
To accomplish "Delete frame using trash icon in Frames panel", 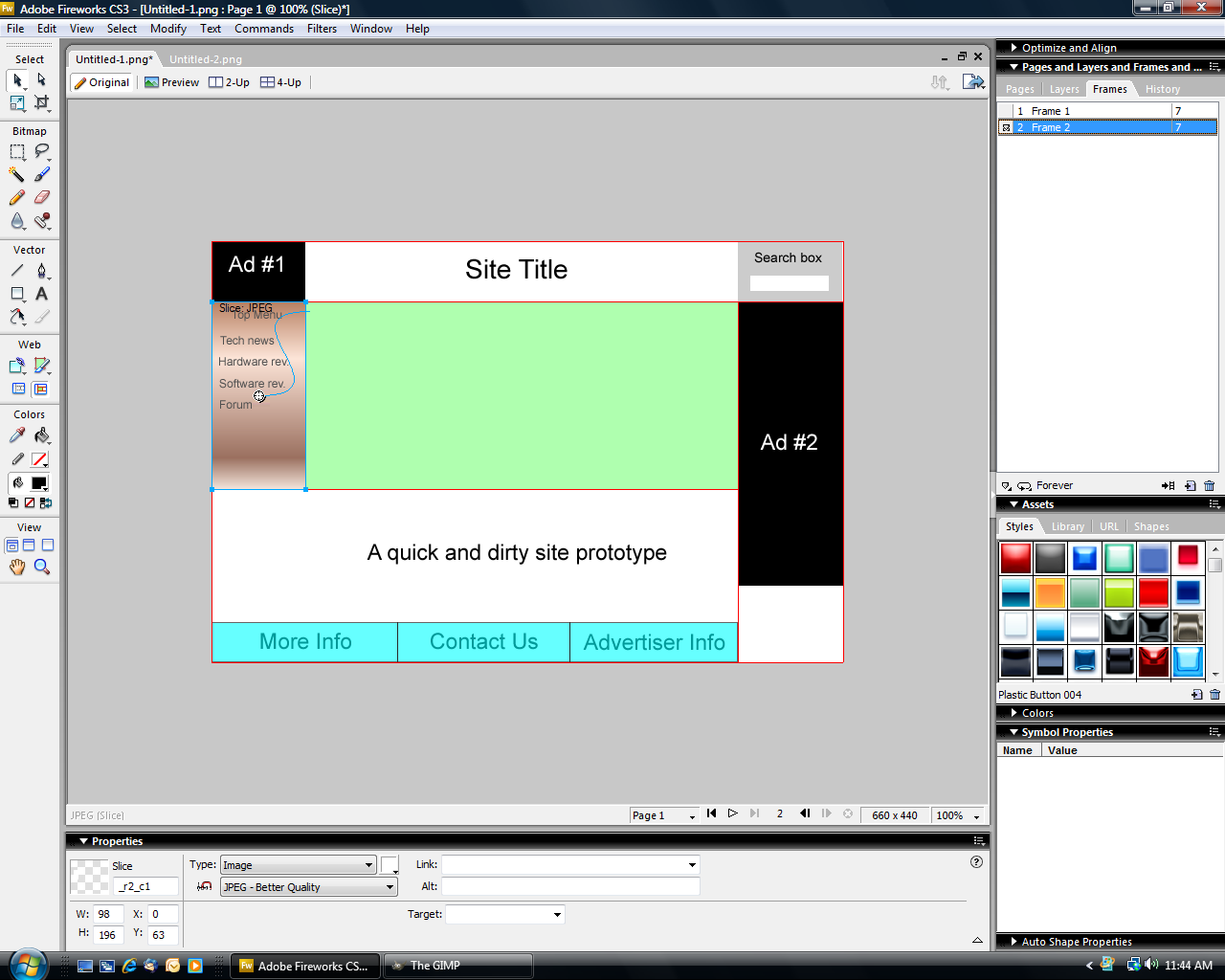I will point(1210,485).
